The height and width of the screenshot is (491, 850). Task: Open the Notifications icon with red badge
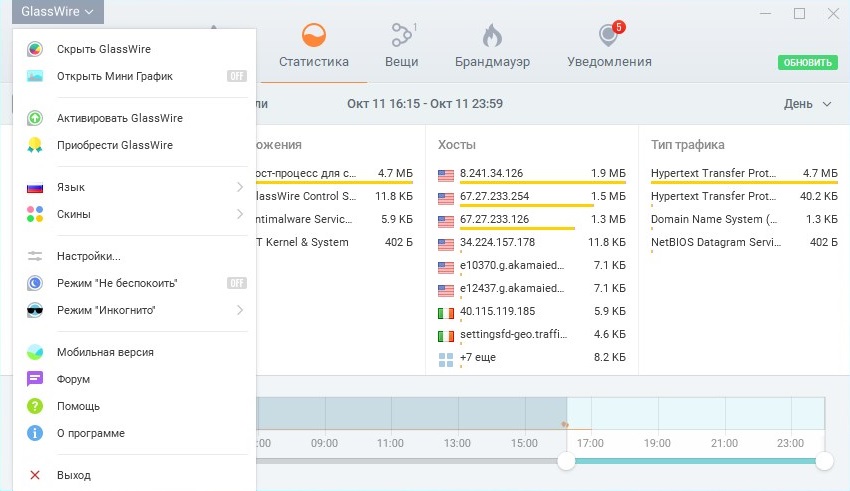click(609, 36)
